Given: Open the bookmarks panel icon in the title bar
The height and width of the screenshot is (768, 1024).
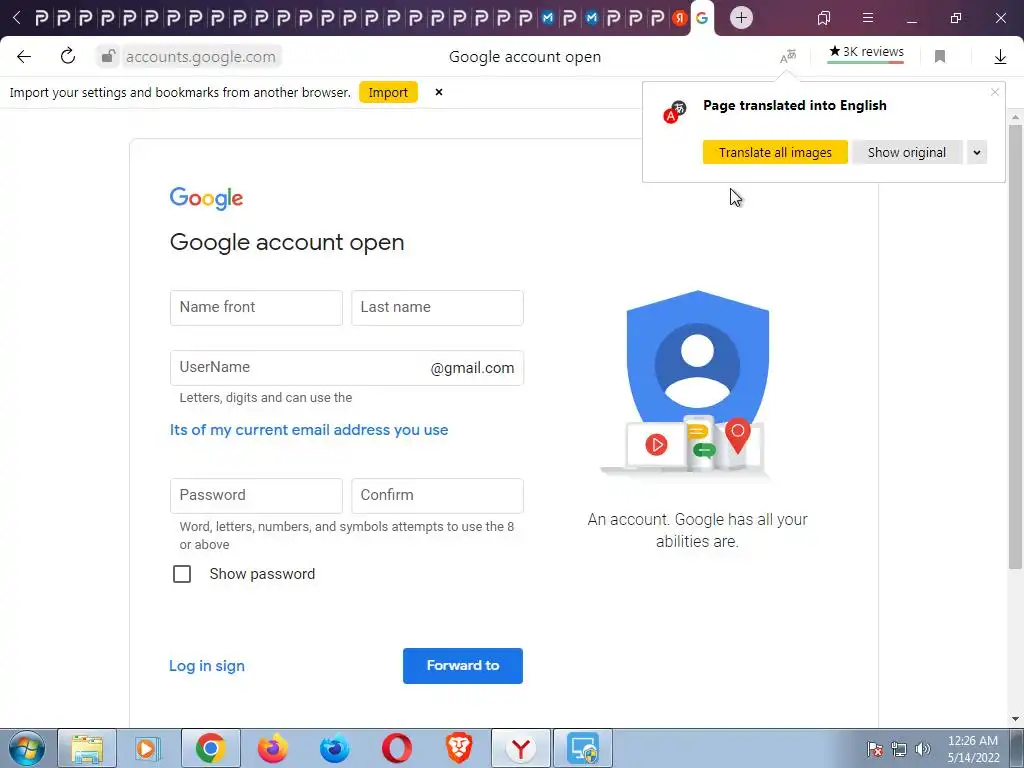Looking at the screenshot, I should pyautogui.click(x=824, y=18).
